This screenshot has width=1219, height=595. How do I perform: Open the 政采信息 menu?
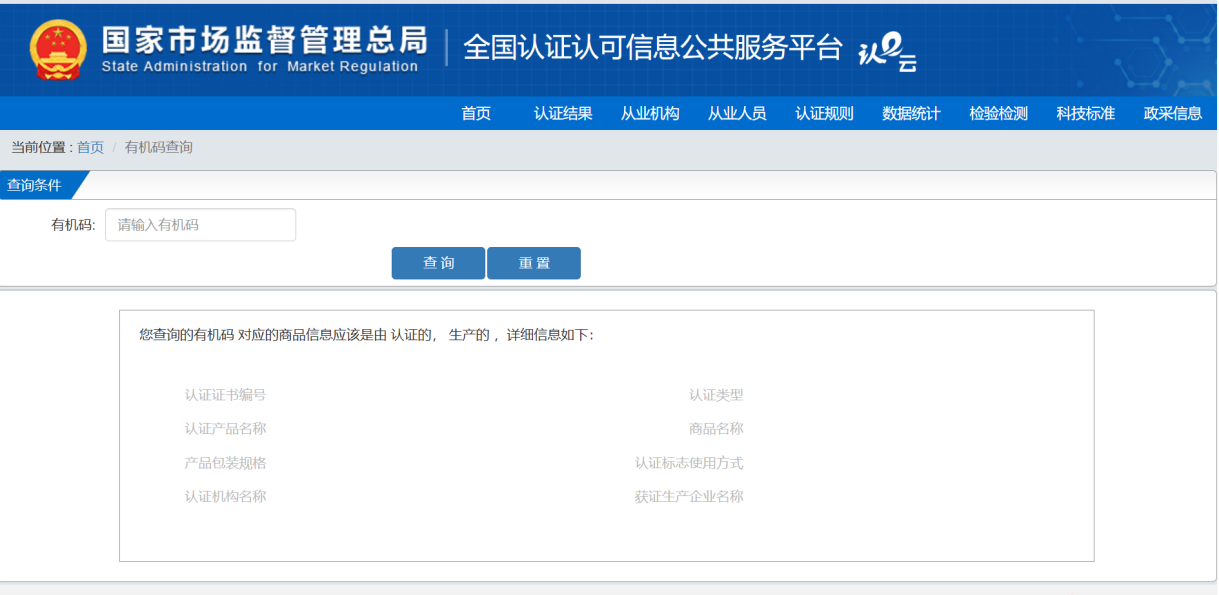[1172, 114]
